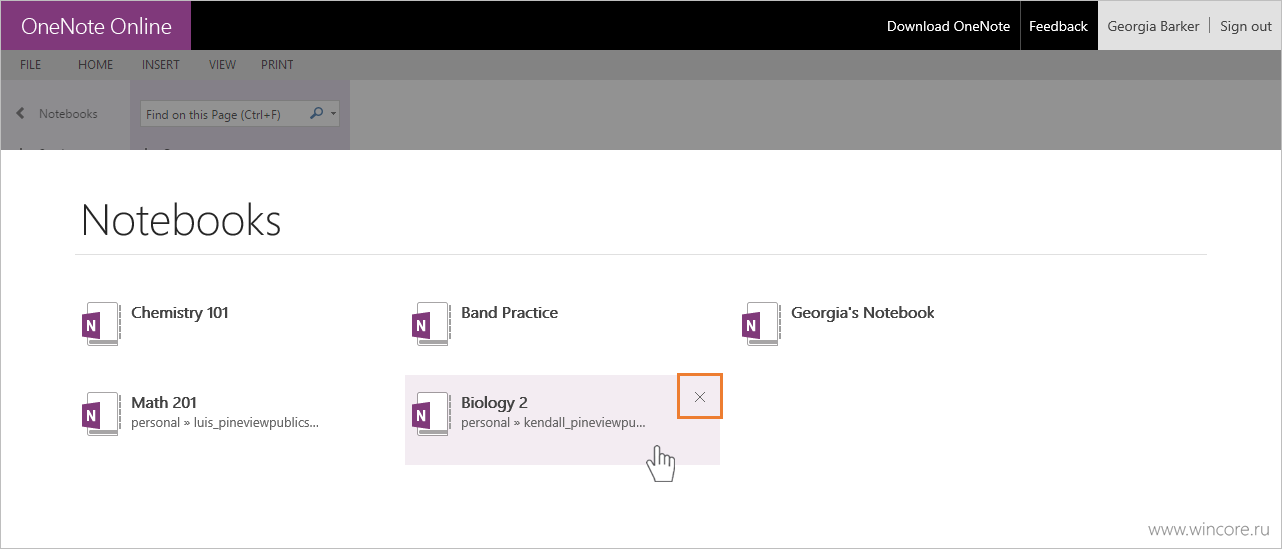
Task: Click the Band Practice notebook icon
Action: point(431,324)
